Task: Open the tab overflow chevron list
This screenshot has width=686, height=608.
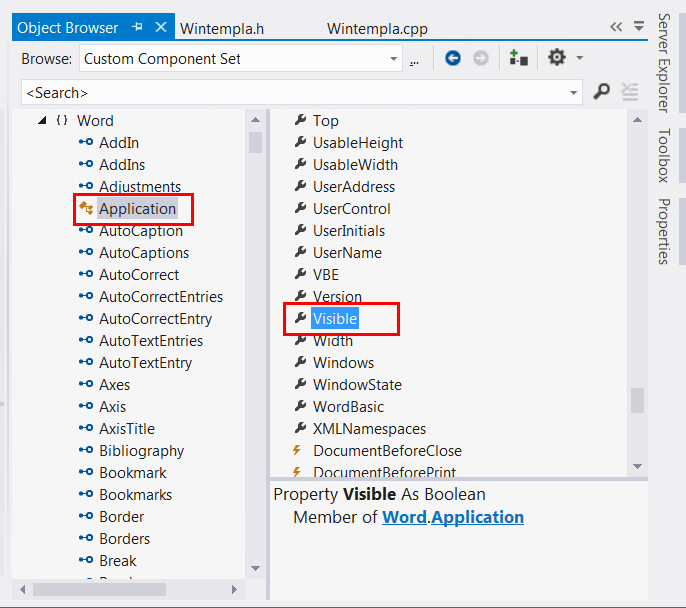Action: (x=616, y=27)
